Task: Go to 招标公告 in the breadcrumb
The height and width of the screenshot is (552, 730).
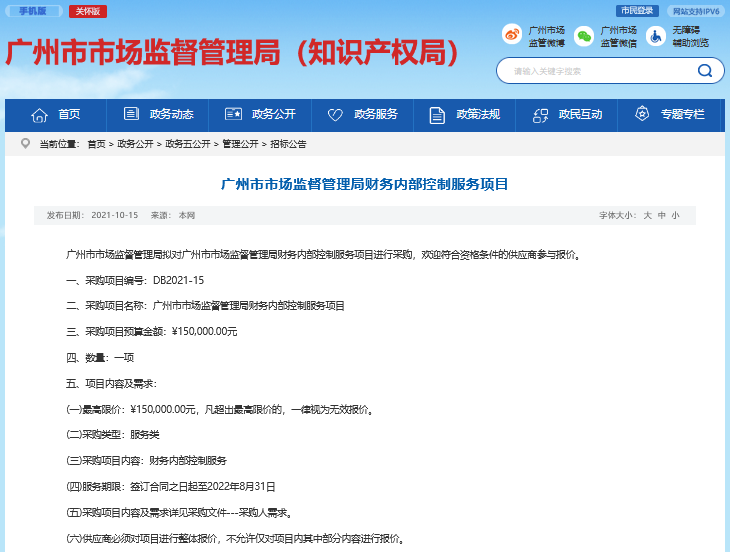Action: 288,144
